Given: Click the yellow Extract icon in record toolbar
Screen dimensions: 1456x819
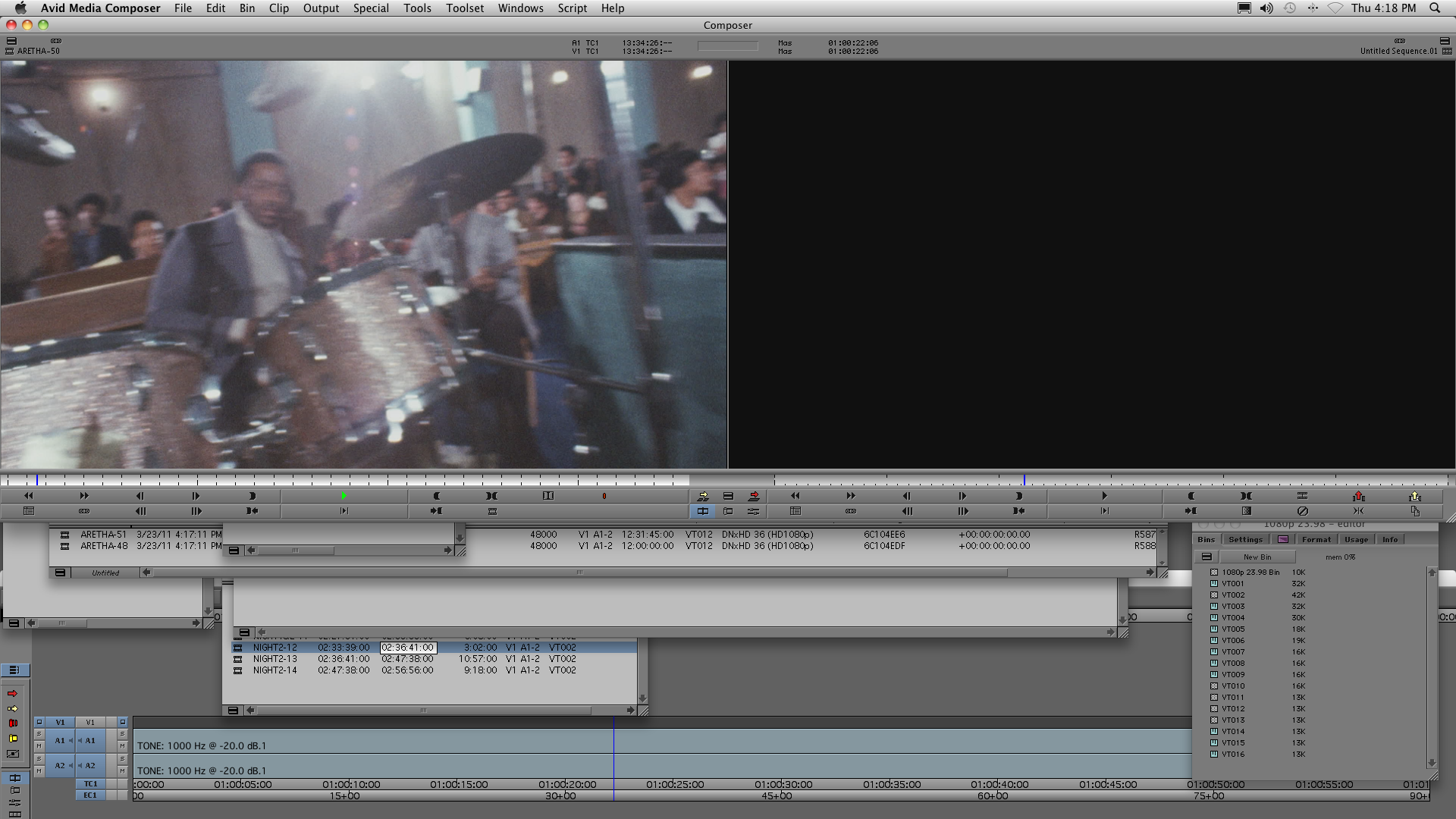Looking at the screenshot, I should click(x=1414, y=496).
